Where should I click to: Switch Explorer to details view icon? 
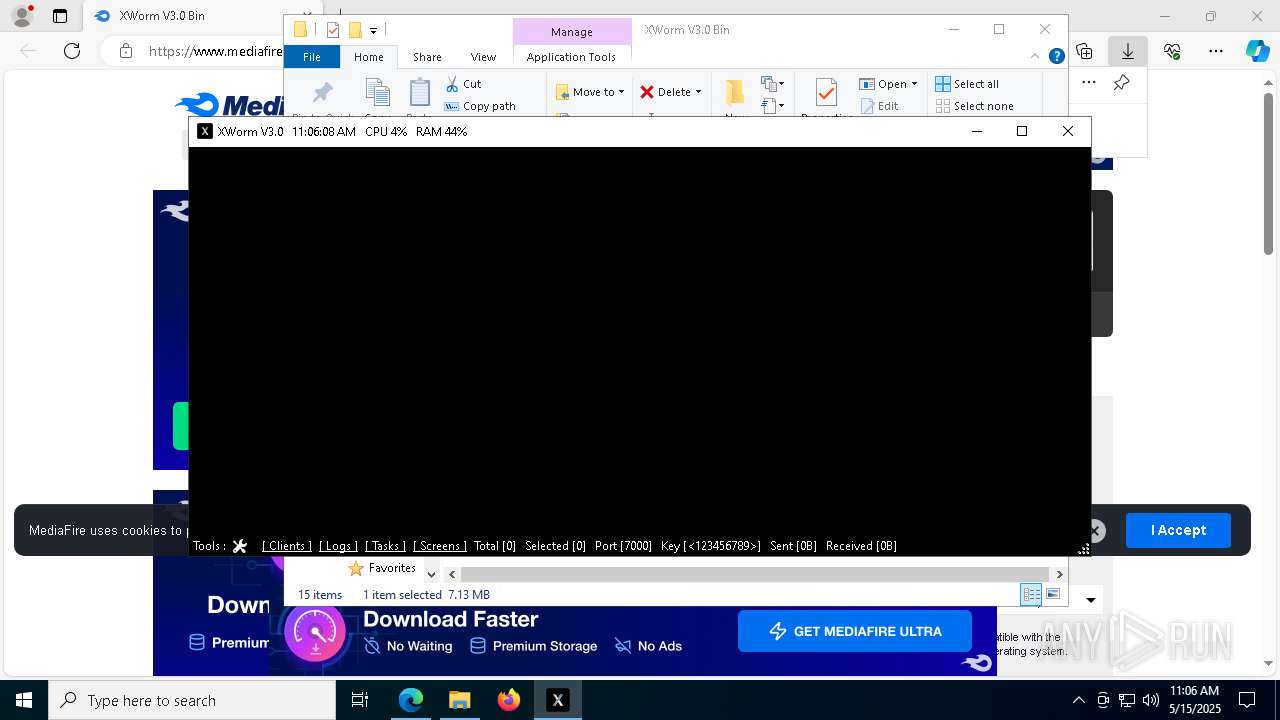(1031, 594)
